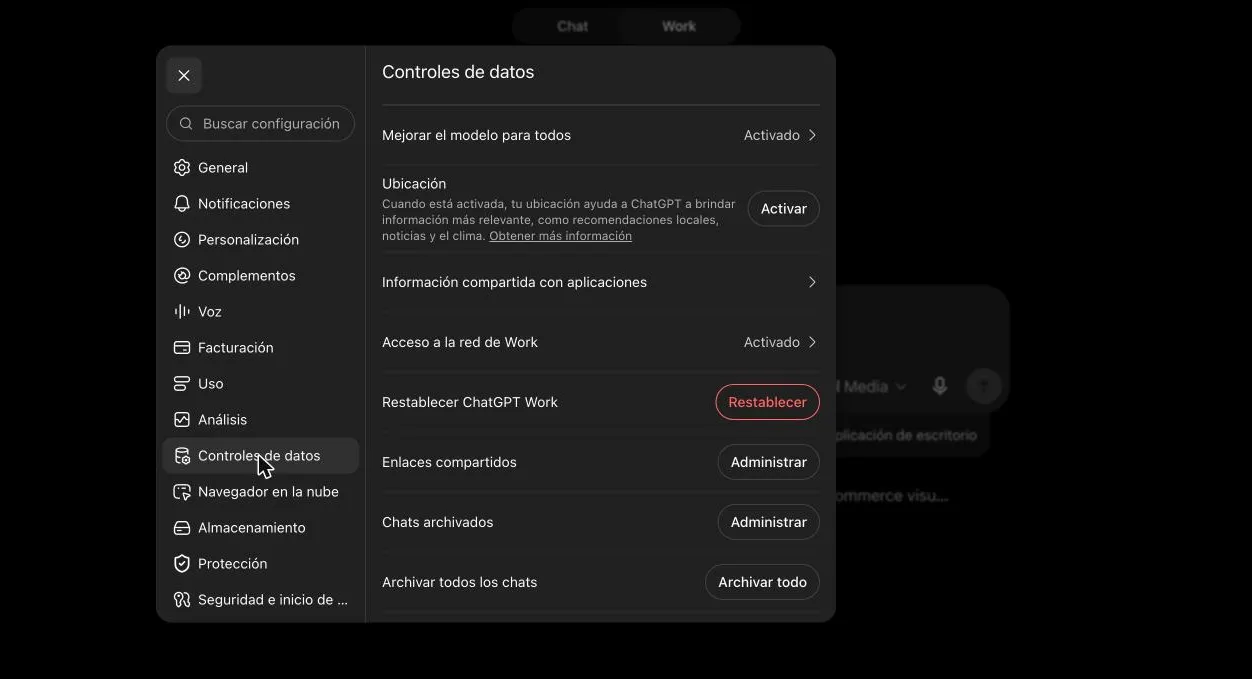Image resolution: width=1252 pixels, height=679 pixels.
Task: Click Activado next to Acceso a la red
Action: tap(771, 342)
